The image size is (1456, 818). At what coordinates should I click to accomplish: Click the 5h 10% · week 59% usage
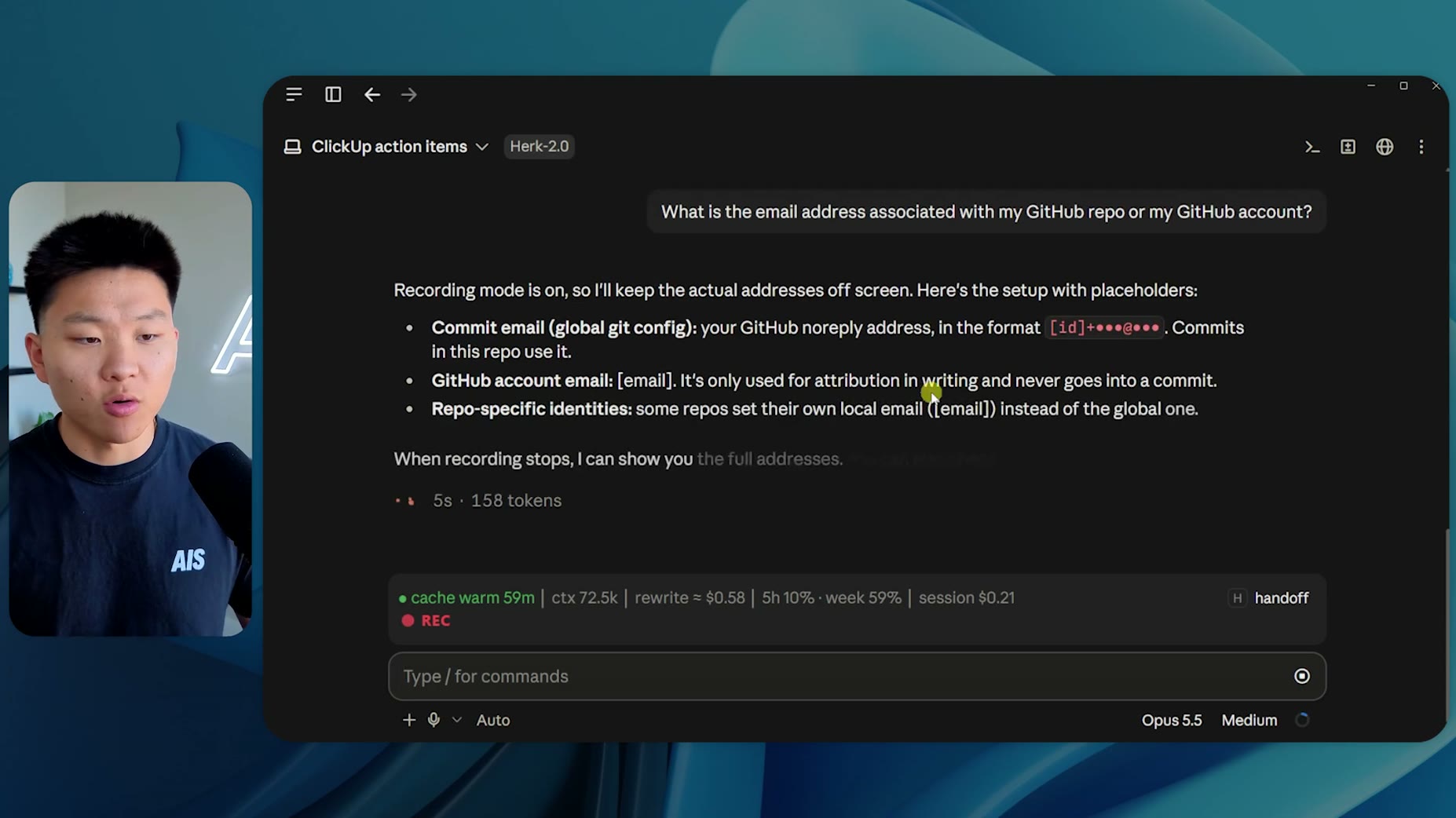coord(832,598)
